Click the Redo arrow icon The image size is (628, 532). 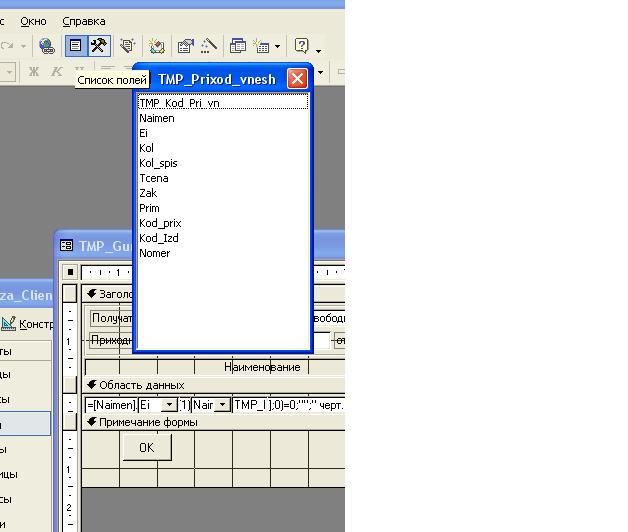[x=7, y=46]
